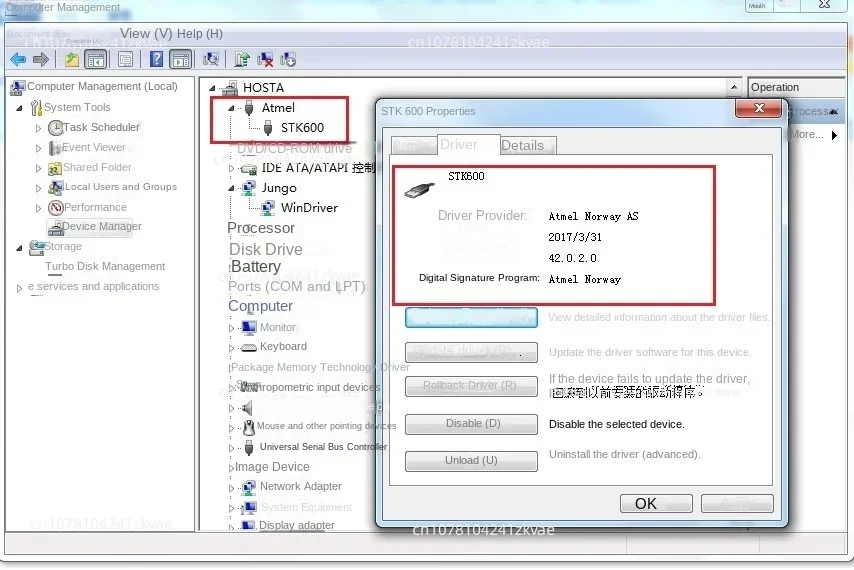Collapse the Jungo device category
Viewport: 854px width, 570px height.
(x=231, y=188)
